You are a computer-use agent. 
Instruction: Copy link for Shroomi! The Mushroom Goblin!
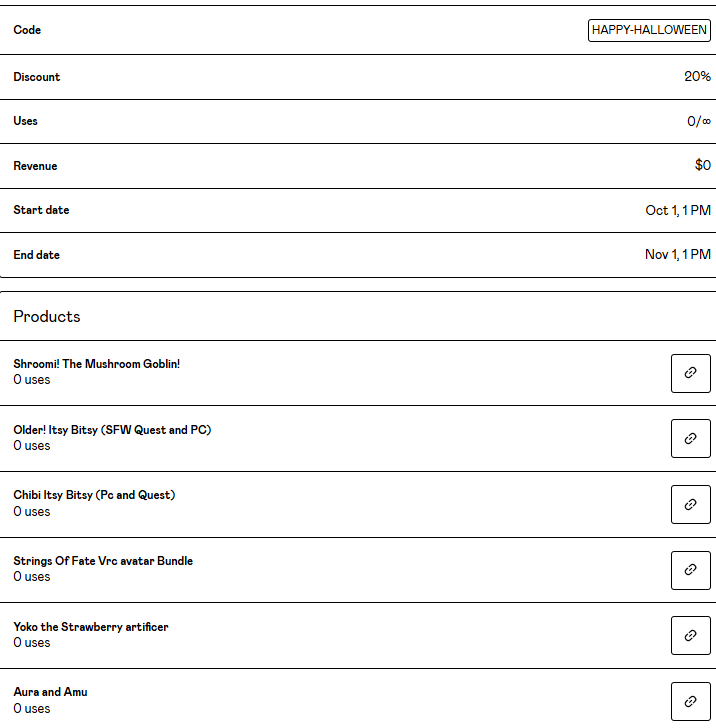pos(690,373)
